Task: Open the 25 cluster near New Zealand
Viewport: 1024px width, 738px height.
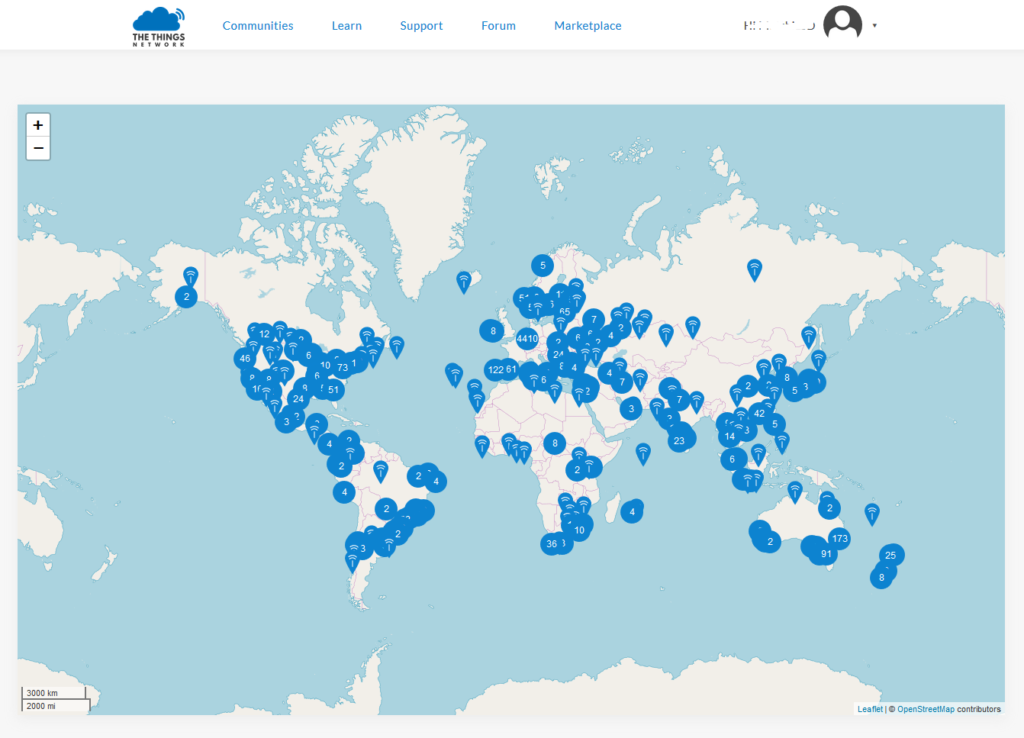Action: [x=892, y=554]
